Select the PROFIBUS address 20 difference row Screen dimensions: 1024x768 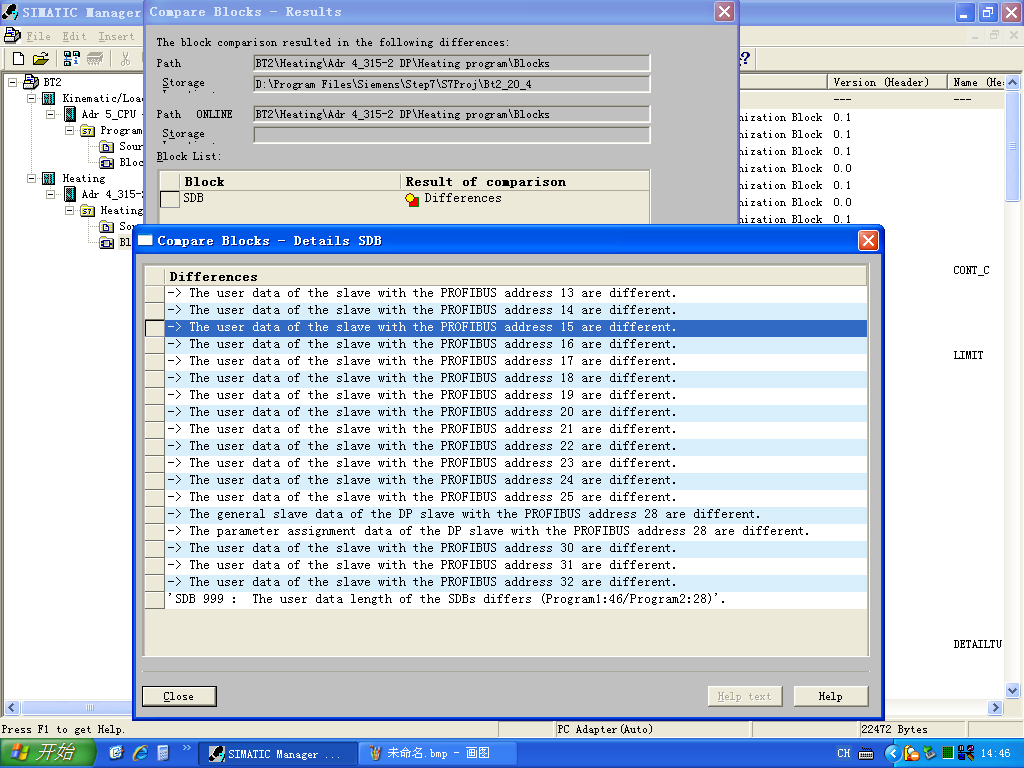pos(517,412)
